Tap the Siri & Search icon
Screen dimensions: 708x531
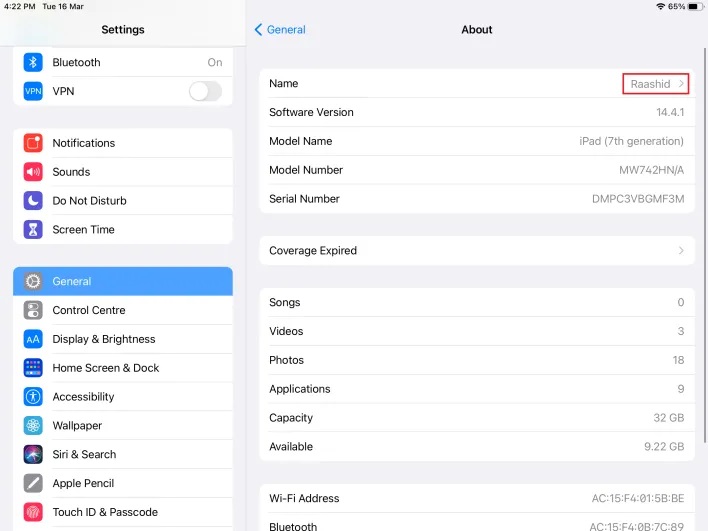(33, 455)
